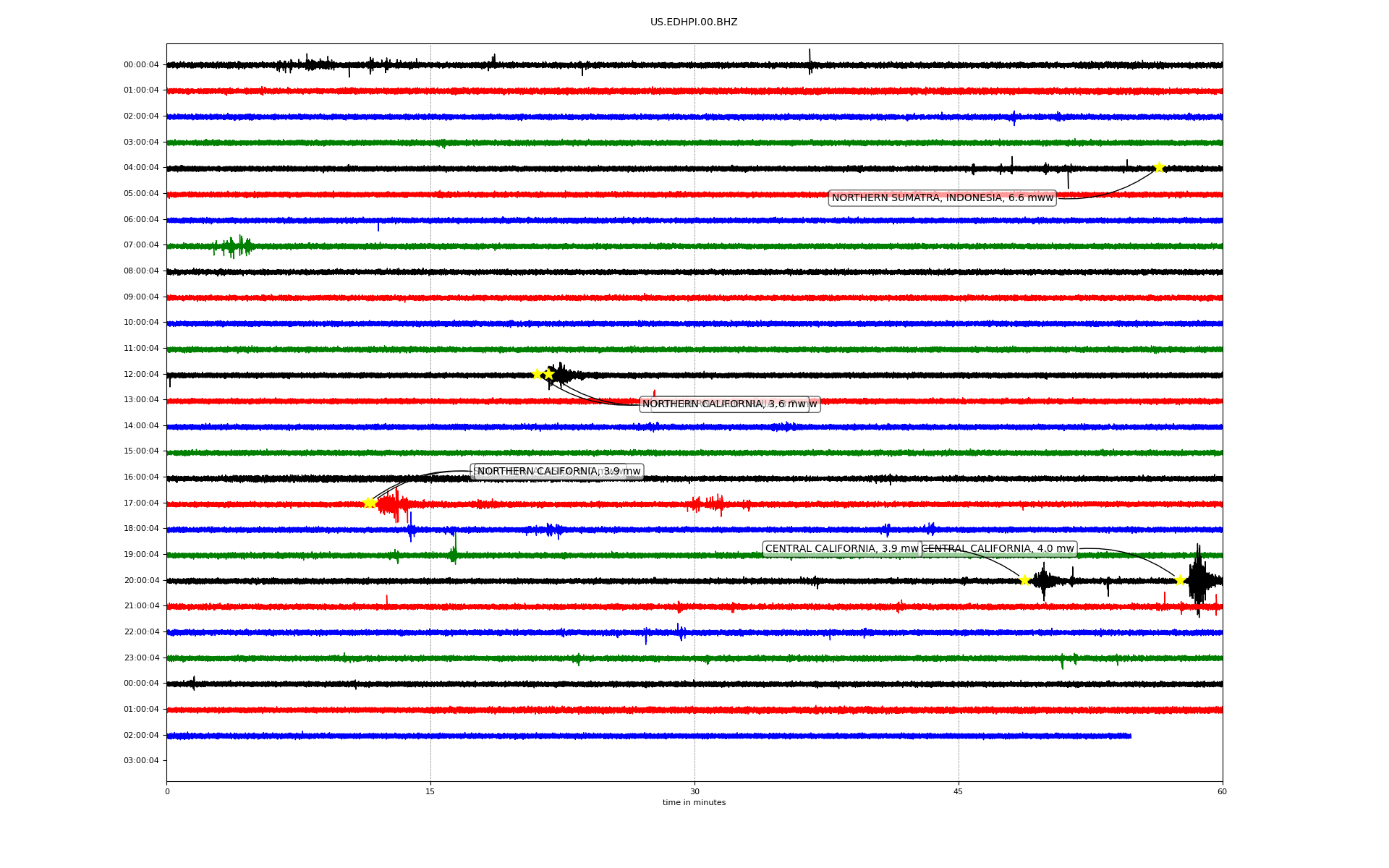The width and height of the screenshot is (1389, 868).
Task: Click the 07:00:04 row time label
Action: 141,245
